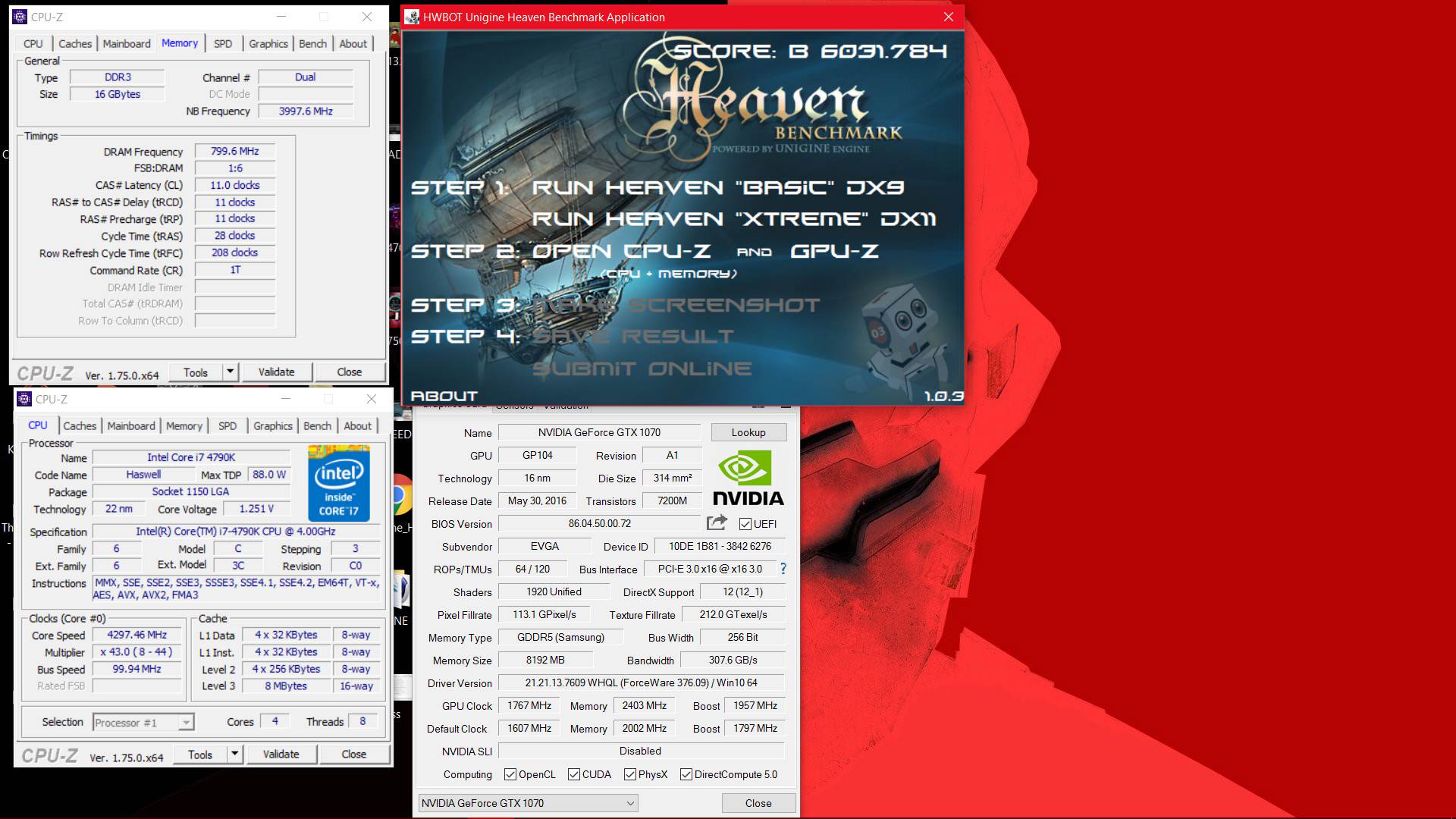Select Memory tab in lower CPU-Z window
This screenshot has height=819, width=1456.
coord(184,425)
